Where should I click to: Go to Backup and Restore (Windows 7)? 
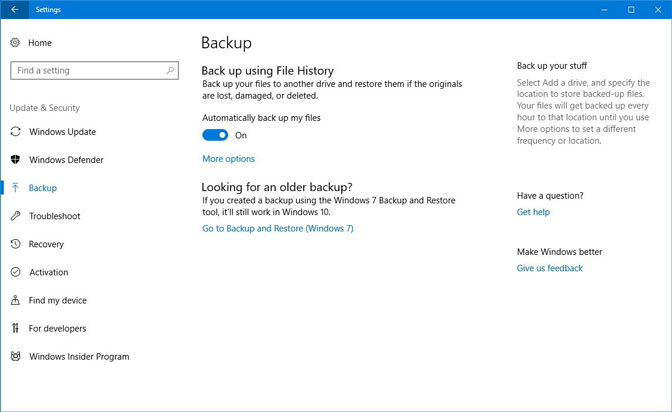tap(278, 229)
